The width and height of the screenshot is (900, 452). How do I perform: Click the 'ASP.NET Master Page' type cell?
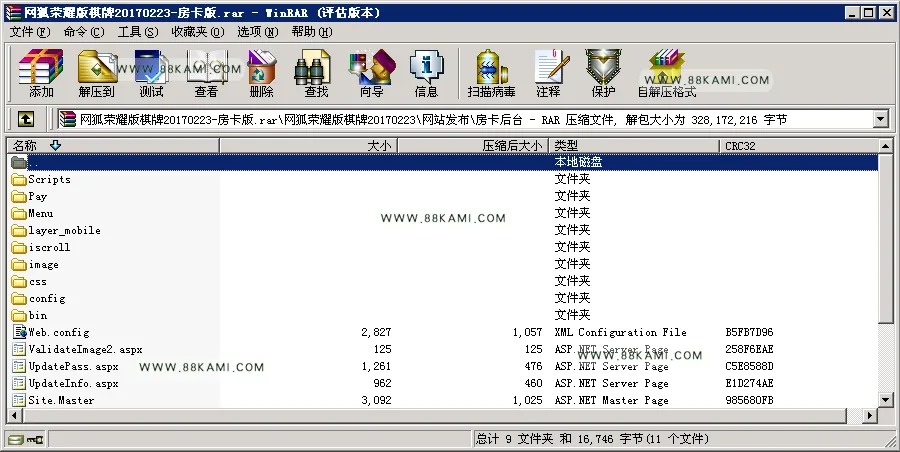coord(611,400)
